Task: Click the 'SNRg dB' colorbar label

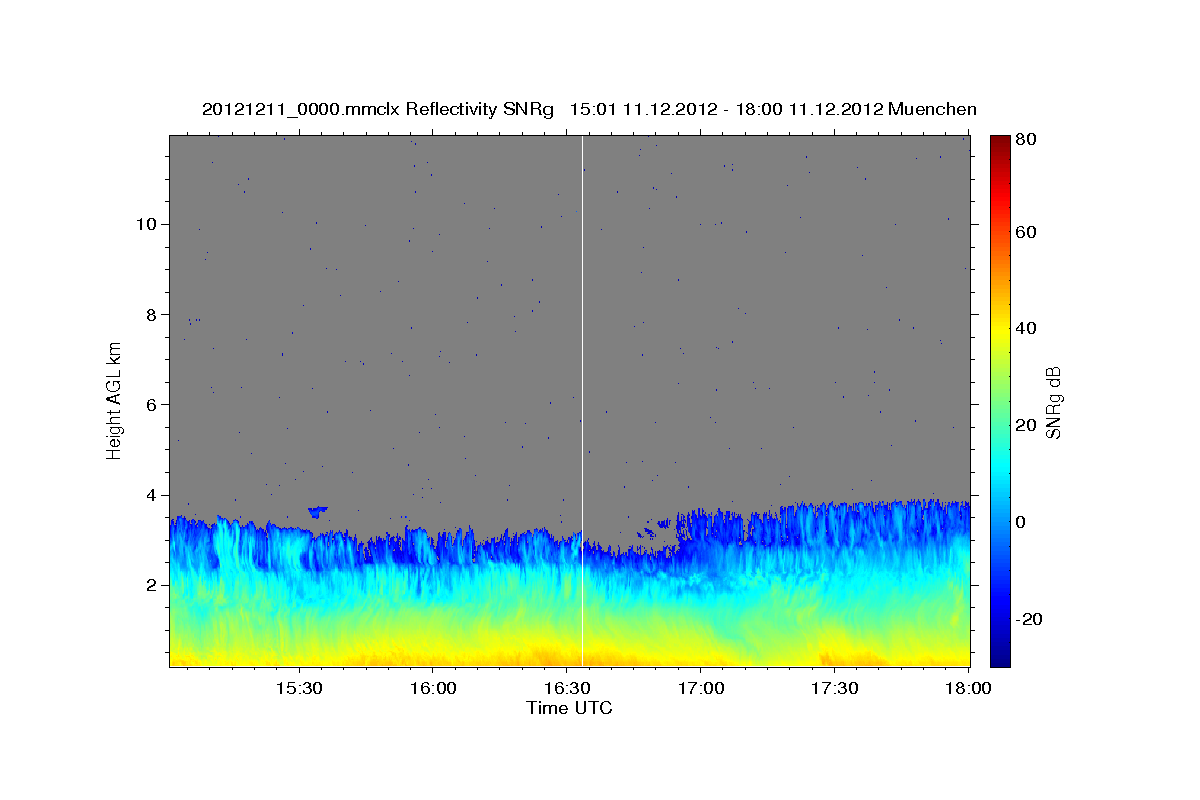Action: point(1053,403)
